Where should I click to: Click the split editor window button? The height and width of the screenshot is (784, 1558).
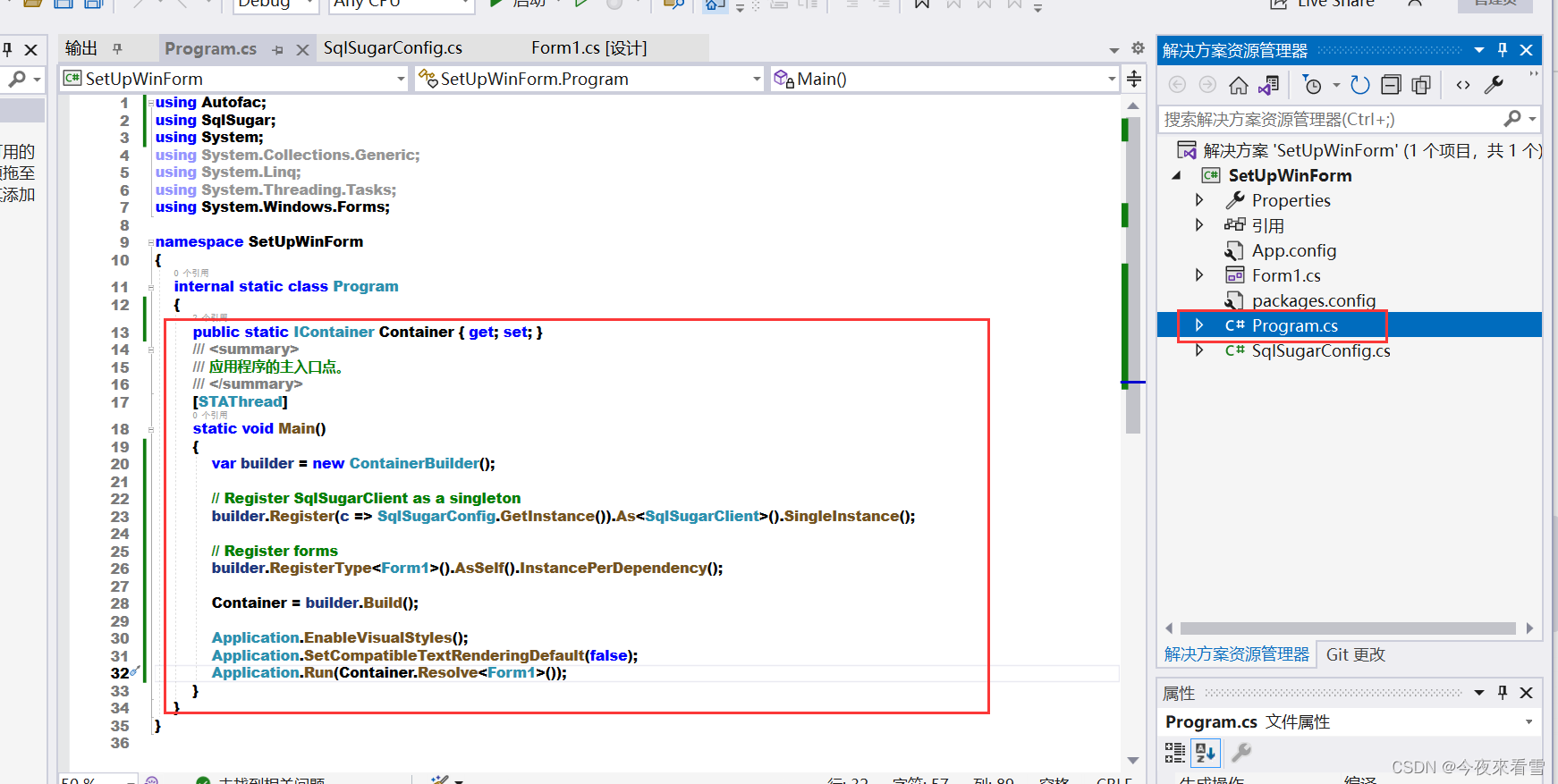(x=1134, y=79)
